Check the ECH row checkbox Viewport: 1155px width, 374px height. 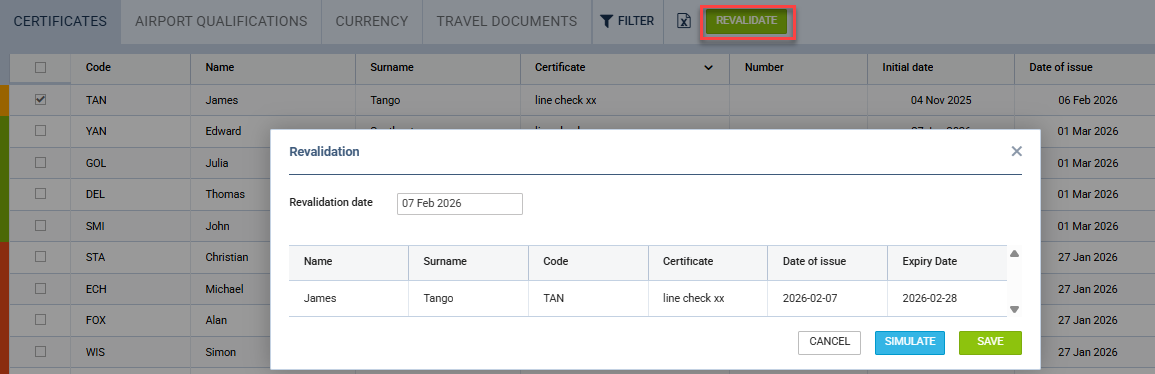coord(41,288)
